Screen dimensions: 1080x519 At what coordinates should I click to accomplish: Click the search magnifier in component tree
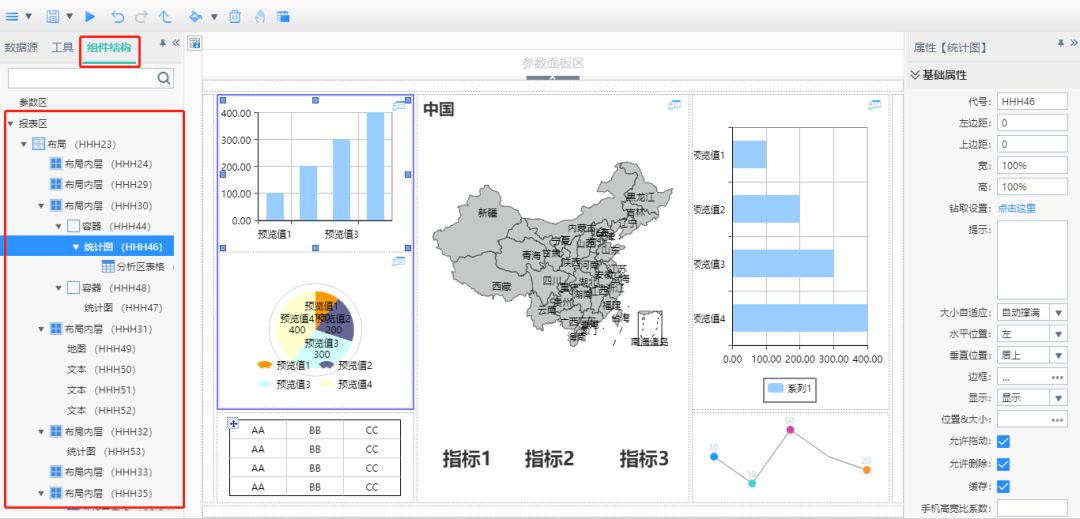click(164, 78)
